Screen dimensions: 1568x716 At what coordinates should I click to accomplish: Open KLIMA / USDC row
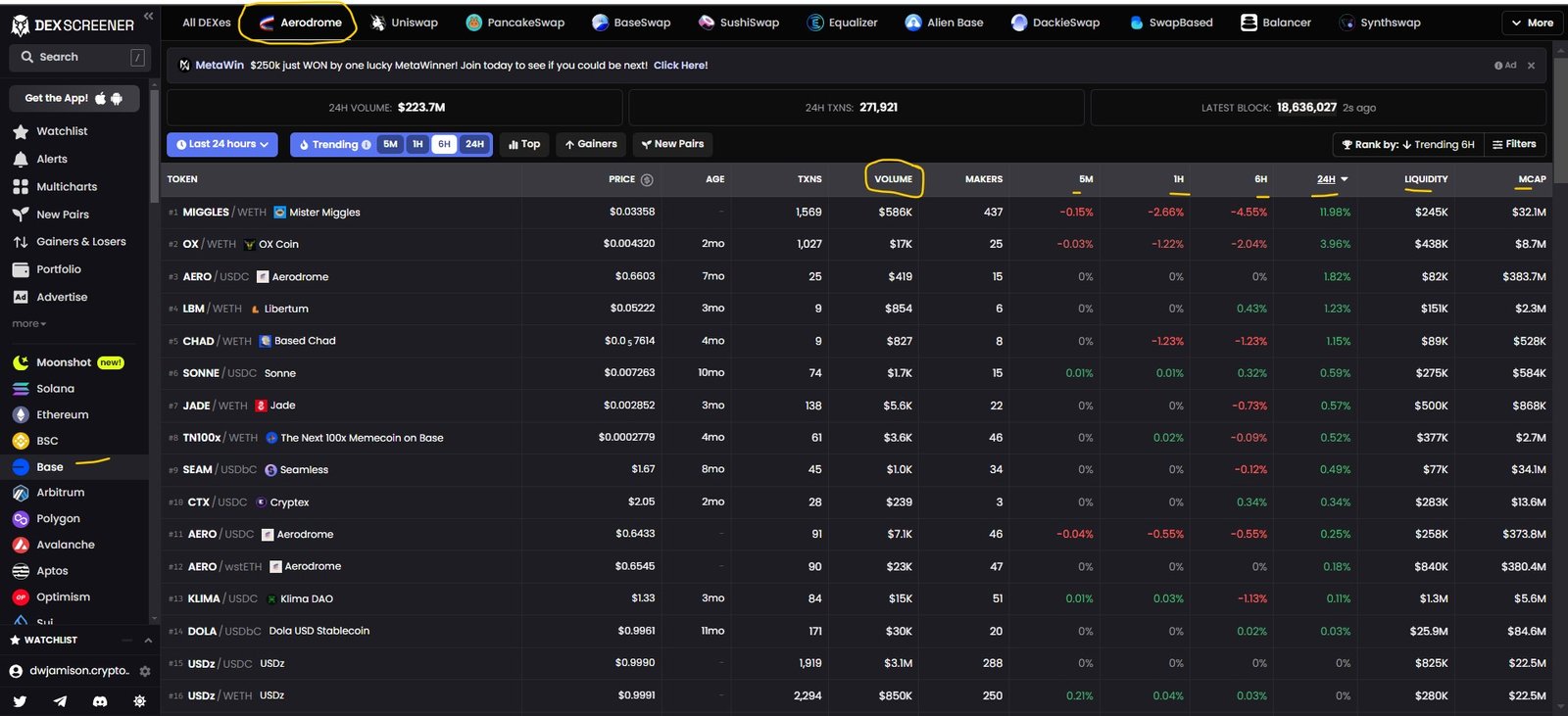tap(857, 598)
